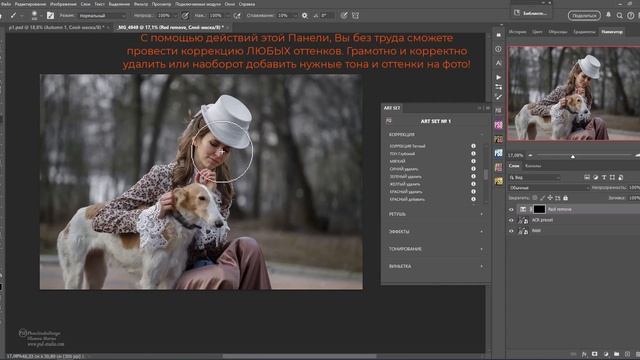
Task: Switch to the История panel tab
Action: 518,32
